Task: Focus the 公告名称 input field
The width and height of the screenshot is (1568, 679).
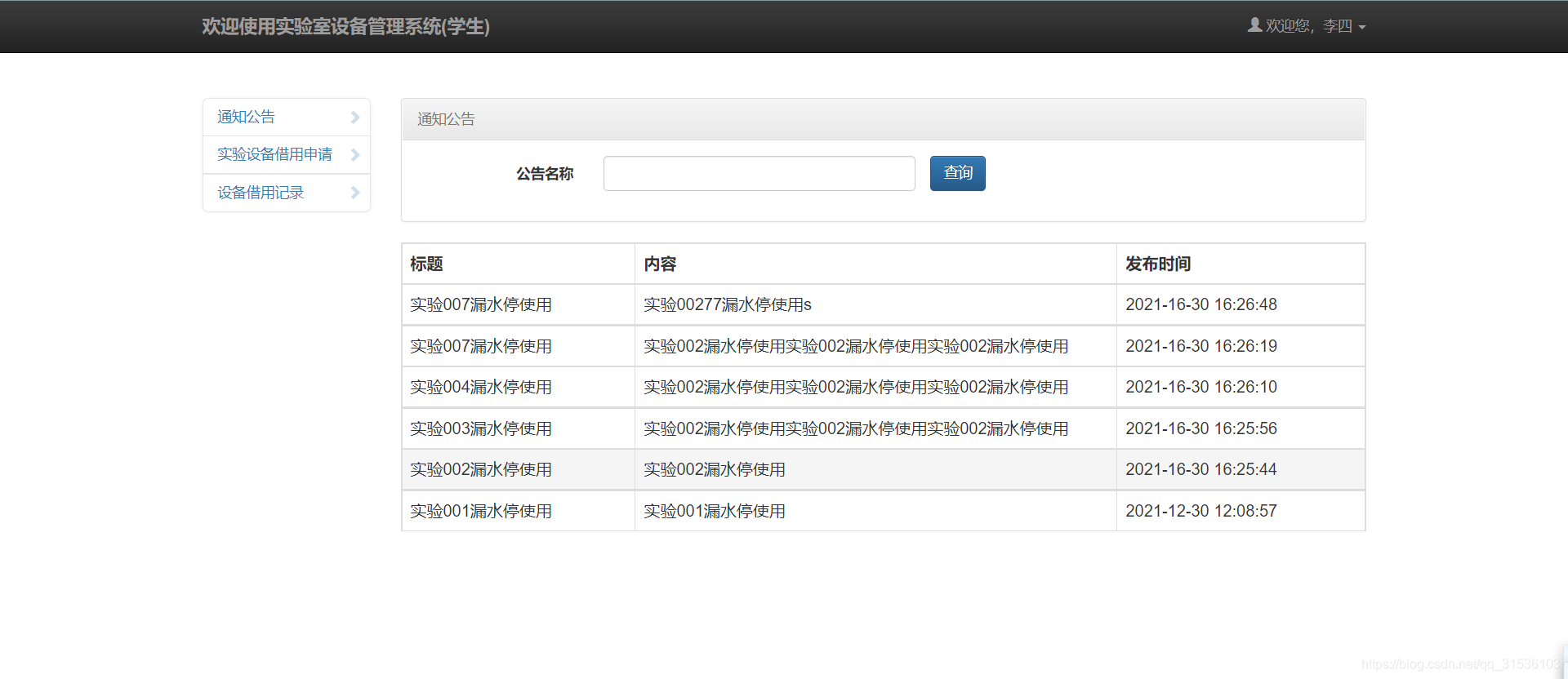Action: [759, 173]
